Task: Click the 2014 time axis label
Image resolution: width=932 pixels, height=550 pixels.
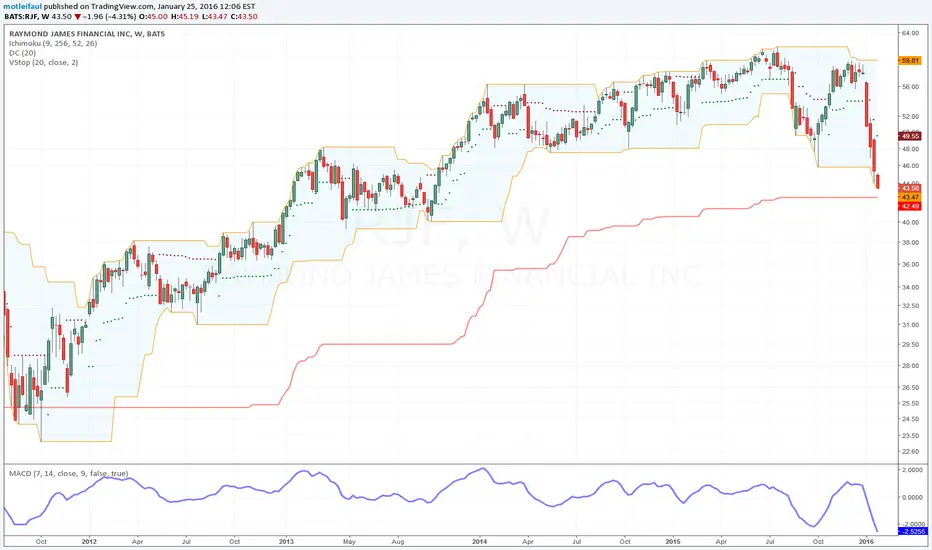Action: (479, 542)
